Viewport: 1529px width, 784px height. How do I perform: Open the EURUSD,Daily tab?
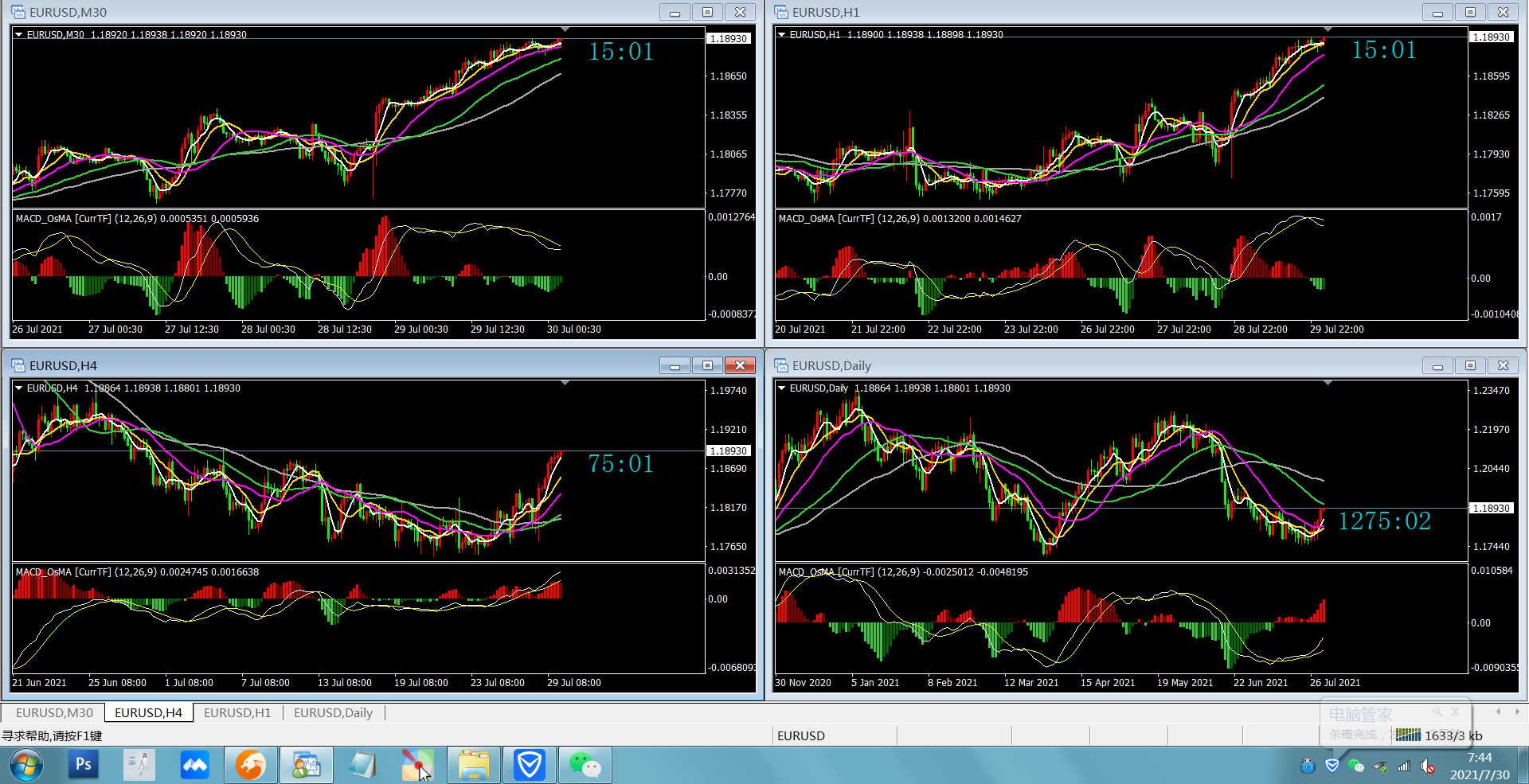coord(333,712)
